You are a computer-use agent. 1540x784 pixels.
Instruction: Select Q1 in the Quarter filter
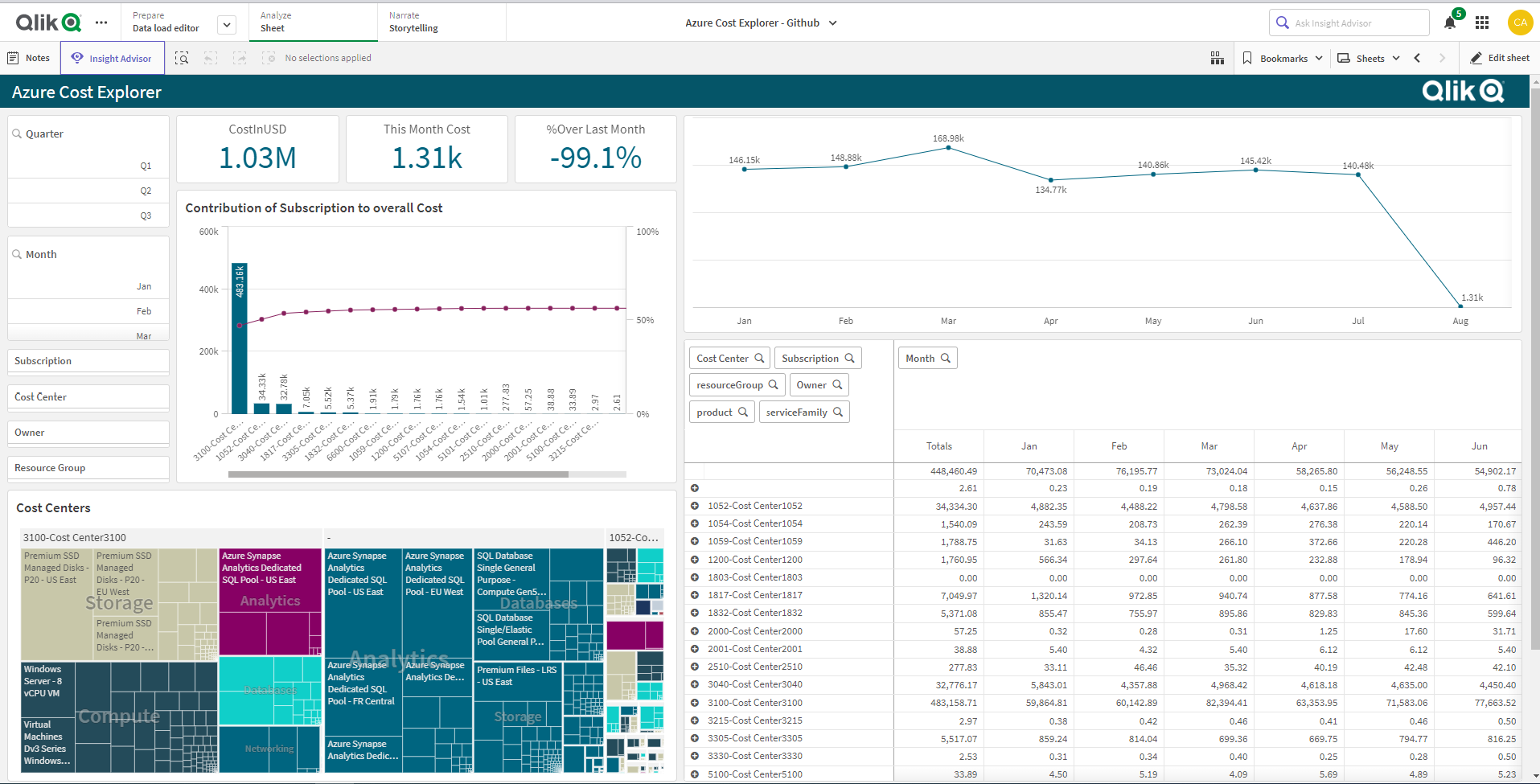pyautogui.click(x=146, y=166)
